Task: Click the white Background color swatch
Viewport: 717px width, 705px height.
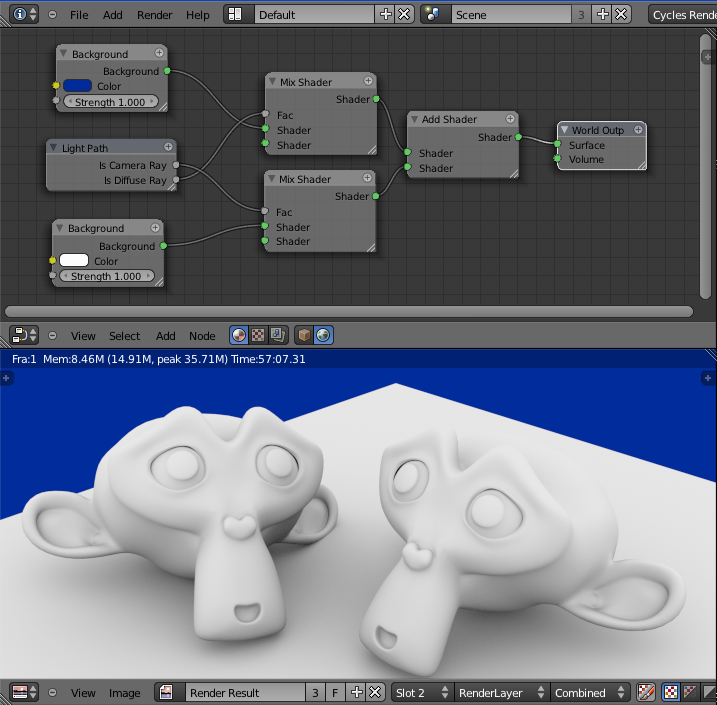Action: [x=74, y=260]
